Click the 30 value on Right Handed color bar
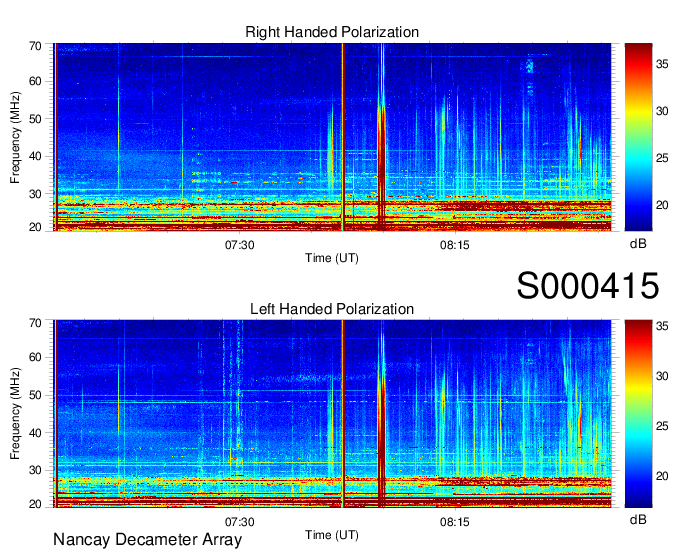 [x=662, y=111]
